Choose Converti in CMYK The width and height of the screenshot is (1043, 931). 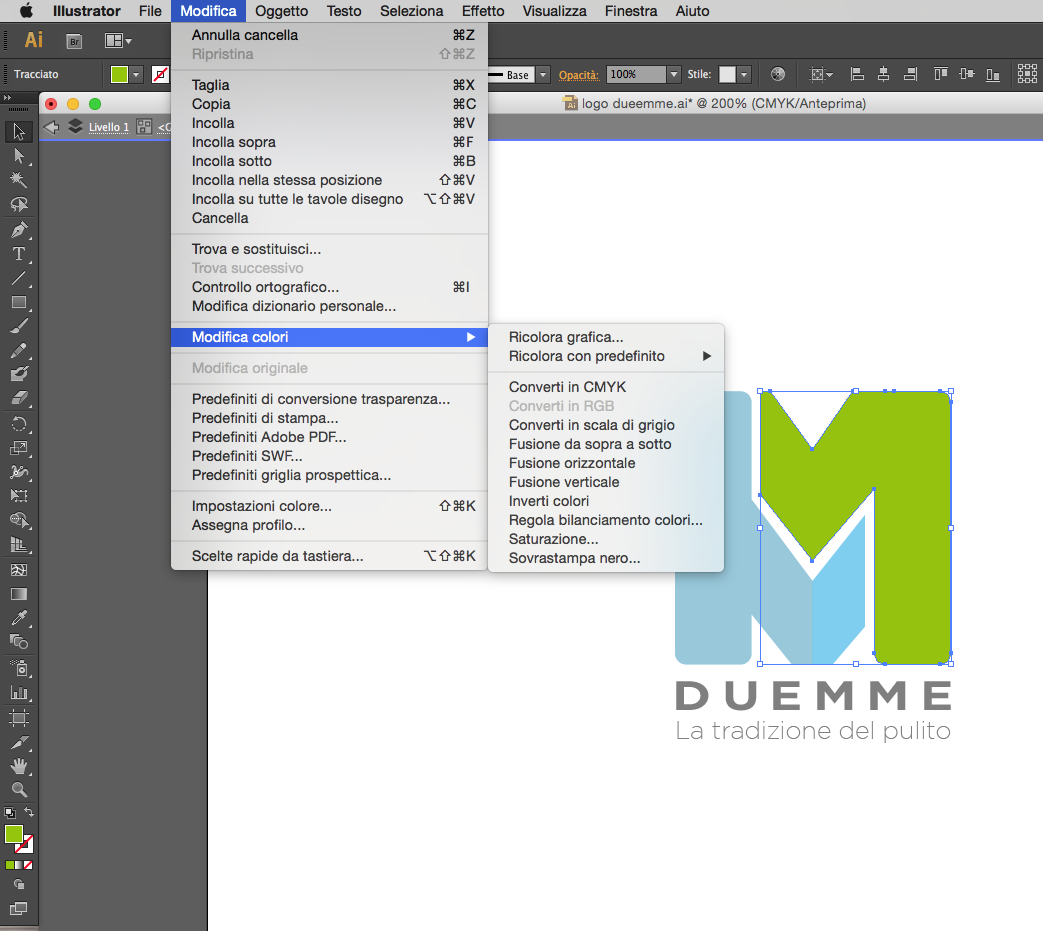pos(606,387)
